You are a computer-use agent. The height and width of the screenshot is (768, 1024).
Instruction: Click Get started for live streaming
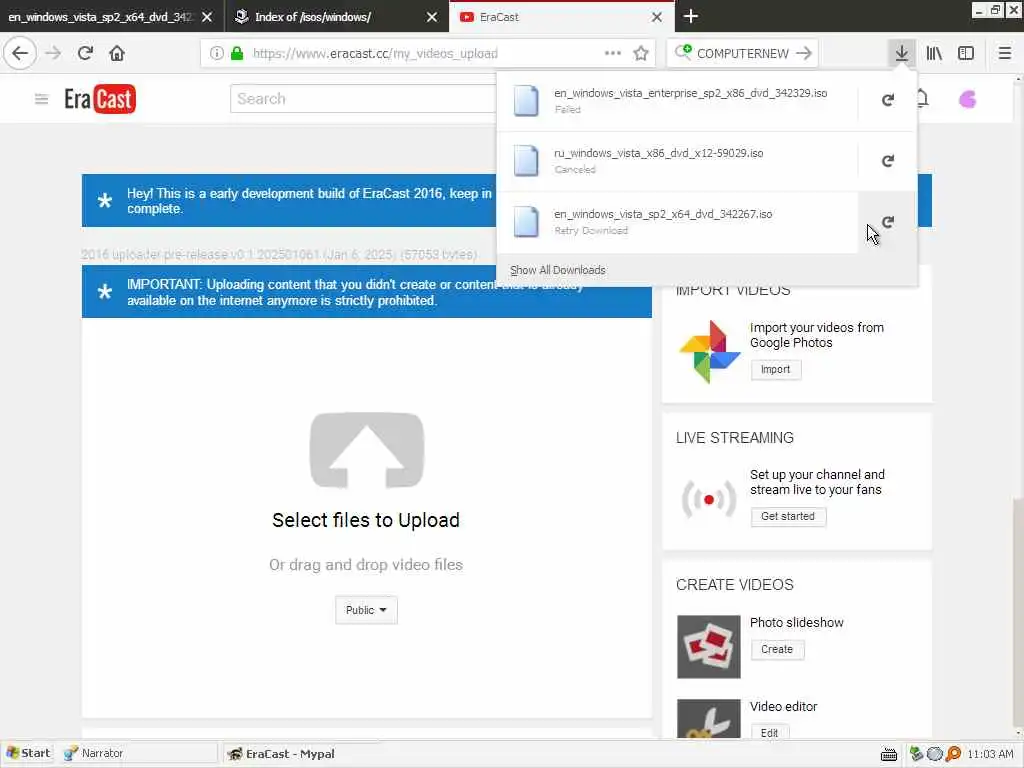point(788,516)
